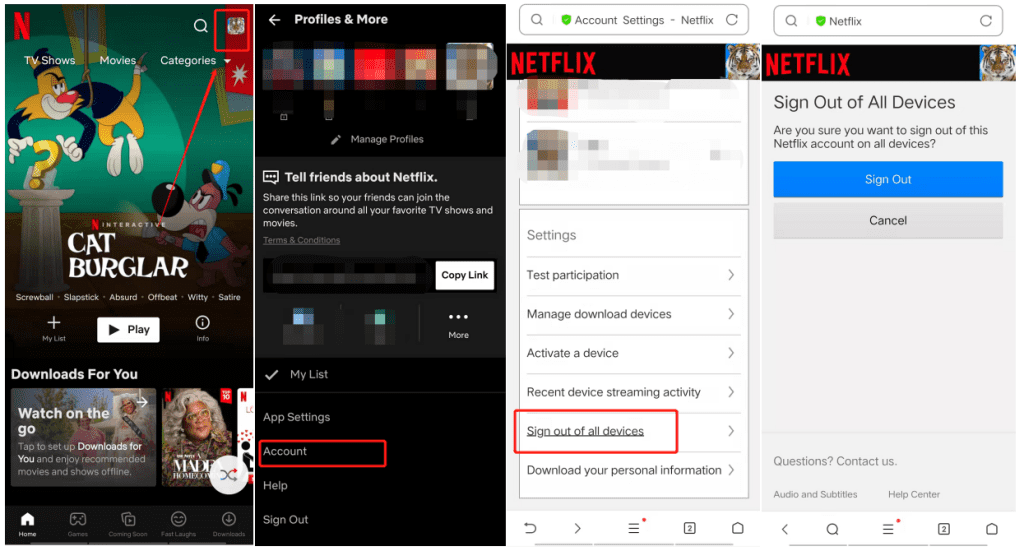Tap Cancel on sign-out confirmation
Screen dimensions: 1024x551
(888, 221)
